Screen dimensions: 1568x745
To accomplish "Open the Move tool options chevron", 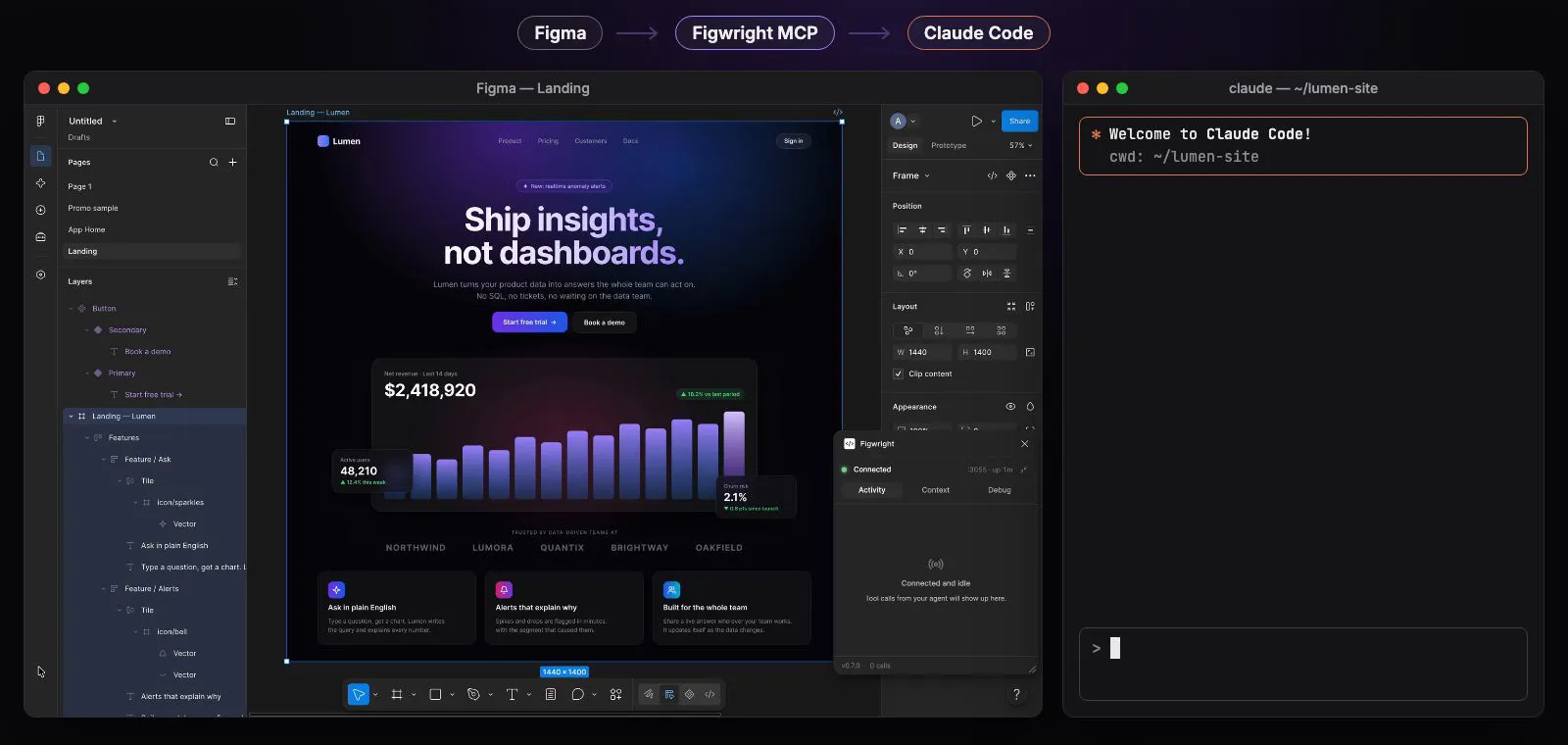I will (375, 695).
